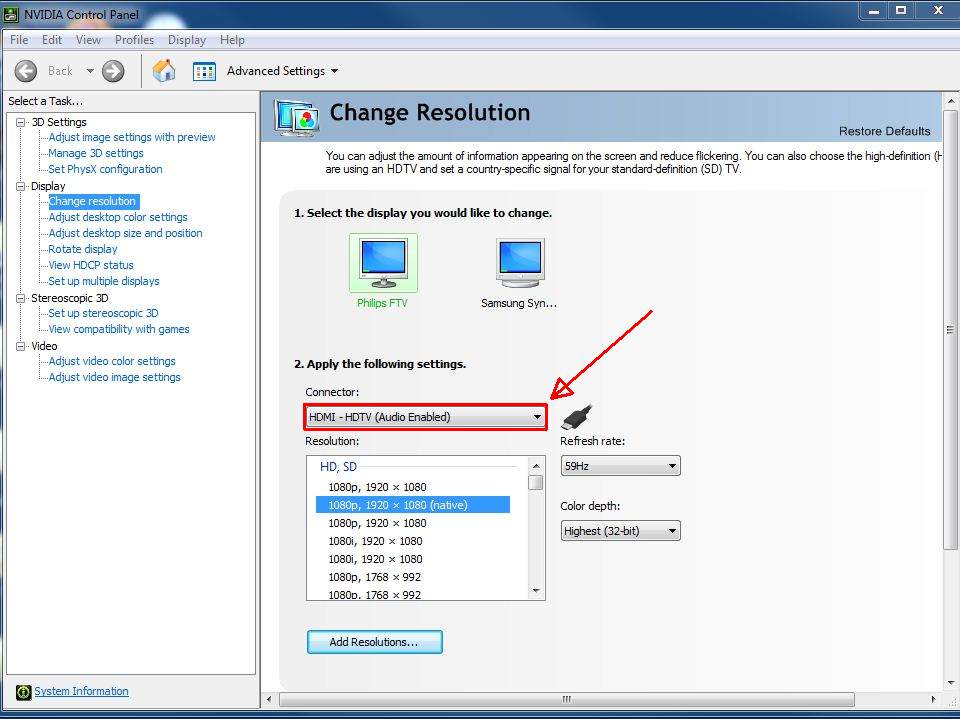Click the System Information icon

coord(23,692)
